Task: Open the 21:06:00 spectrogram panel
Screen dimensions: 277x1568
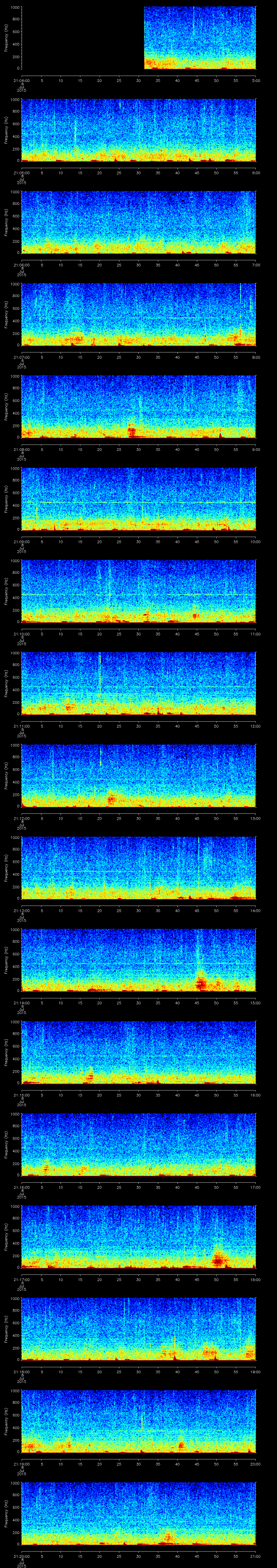Action: [139, 222]
